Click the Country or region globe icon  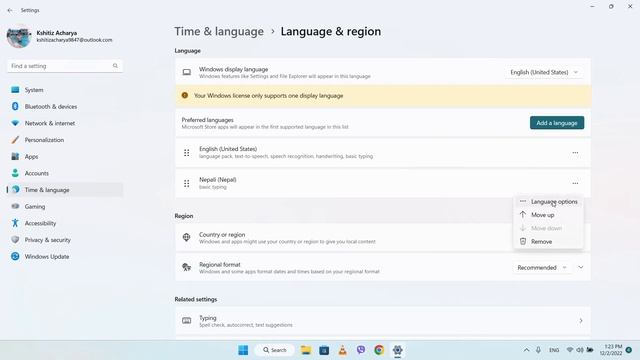(187, 237)
